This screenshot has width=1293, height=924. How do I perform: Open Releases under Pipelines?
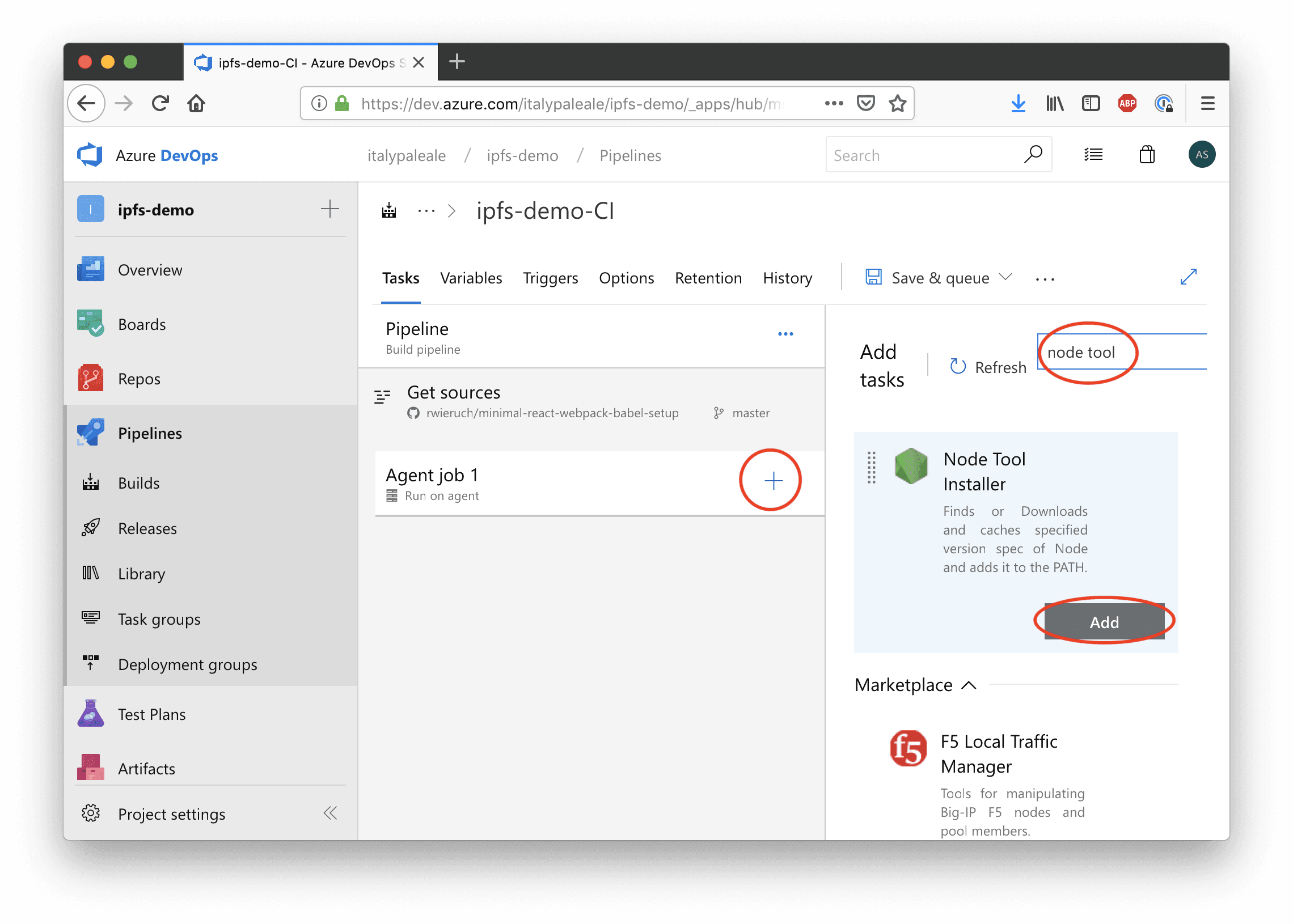click(x=210, y=528)
